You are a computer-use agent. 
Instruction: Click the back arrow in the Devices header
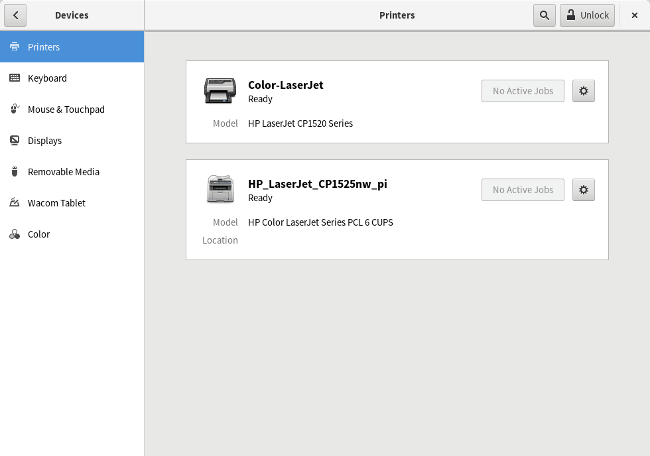pos(16,15)
